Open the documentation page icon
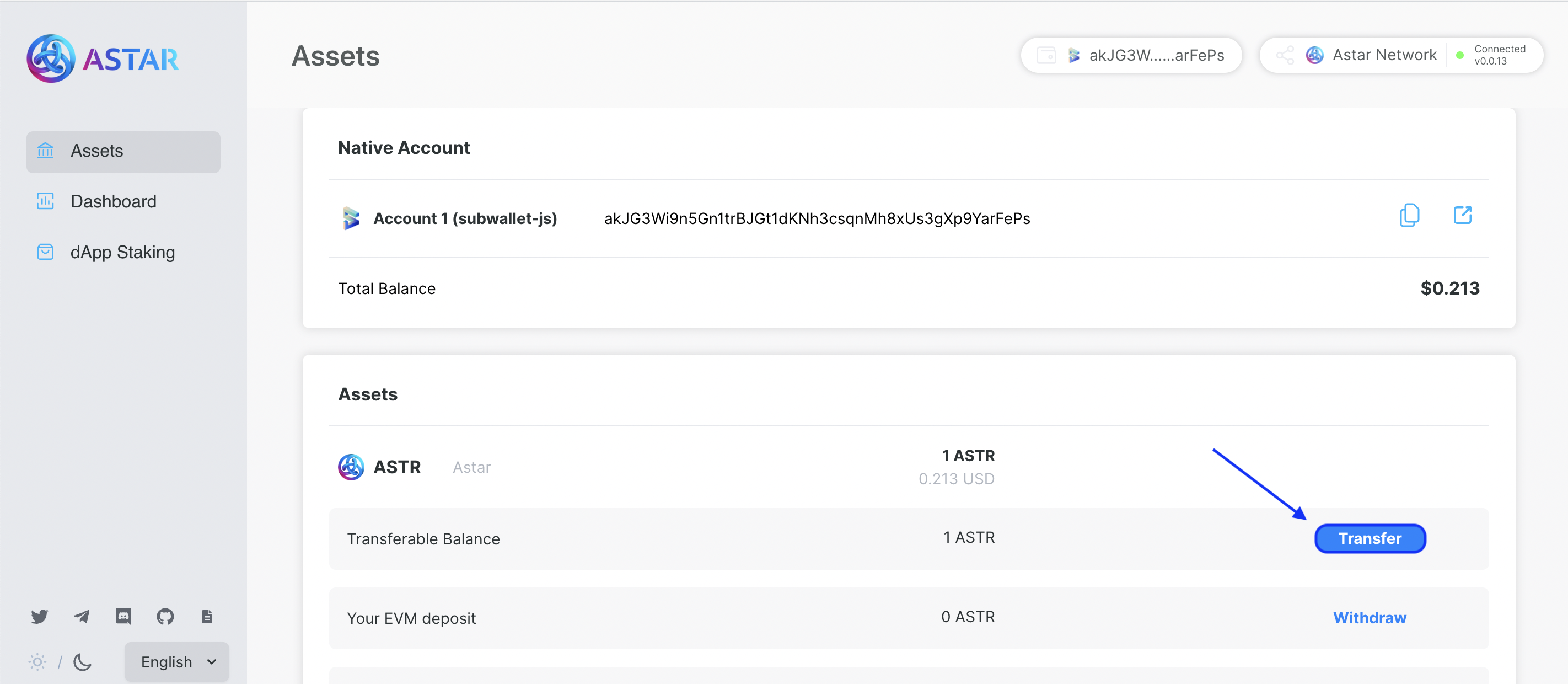The width and height of the screenshot is (1568, 684). tap(207, 616)
